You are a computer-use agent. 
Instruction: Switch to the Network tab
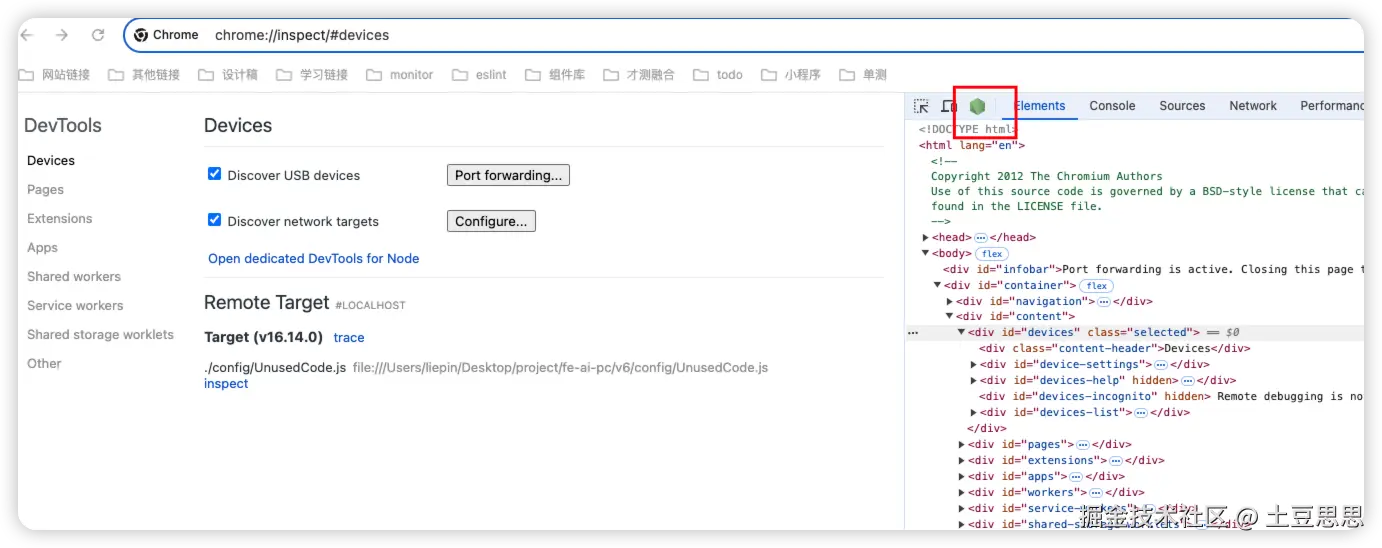pyautogui.click(x=1253, y=106)
